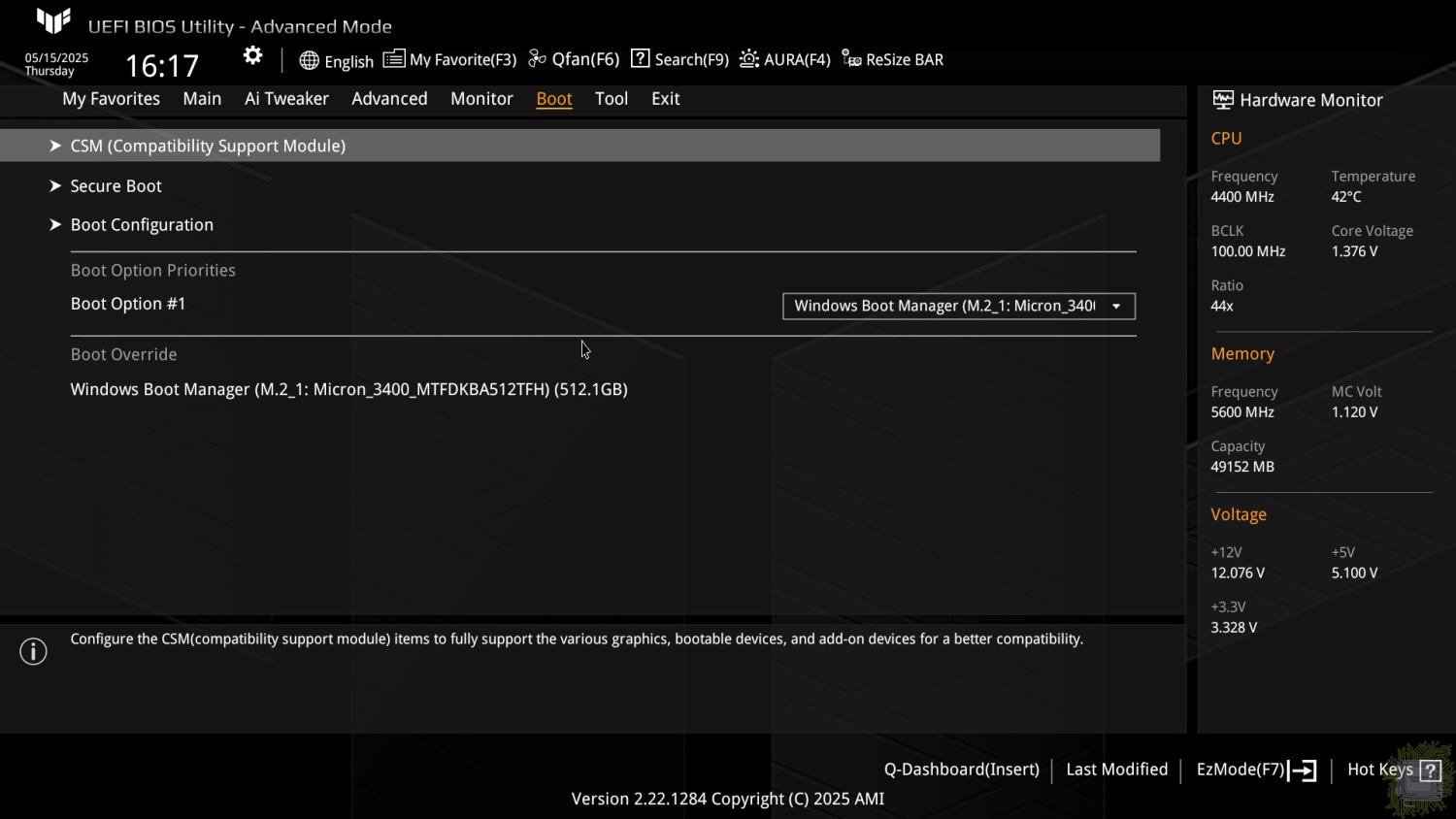This screenshot has width=1456, height=819.
Task: Open the settings gear icon
Action: [x=252, y=55]
